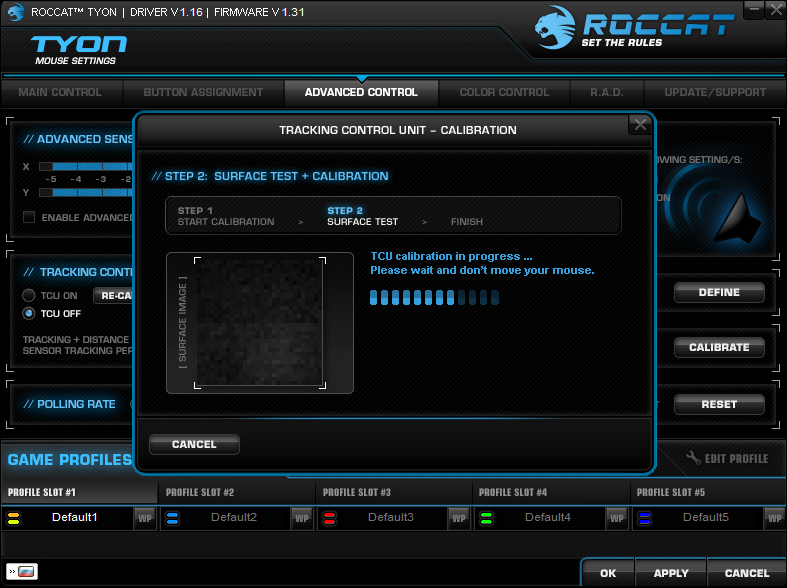
Task: Click the surface image preview
Action: [x=259, y=323]
